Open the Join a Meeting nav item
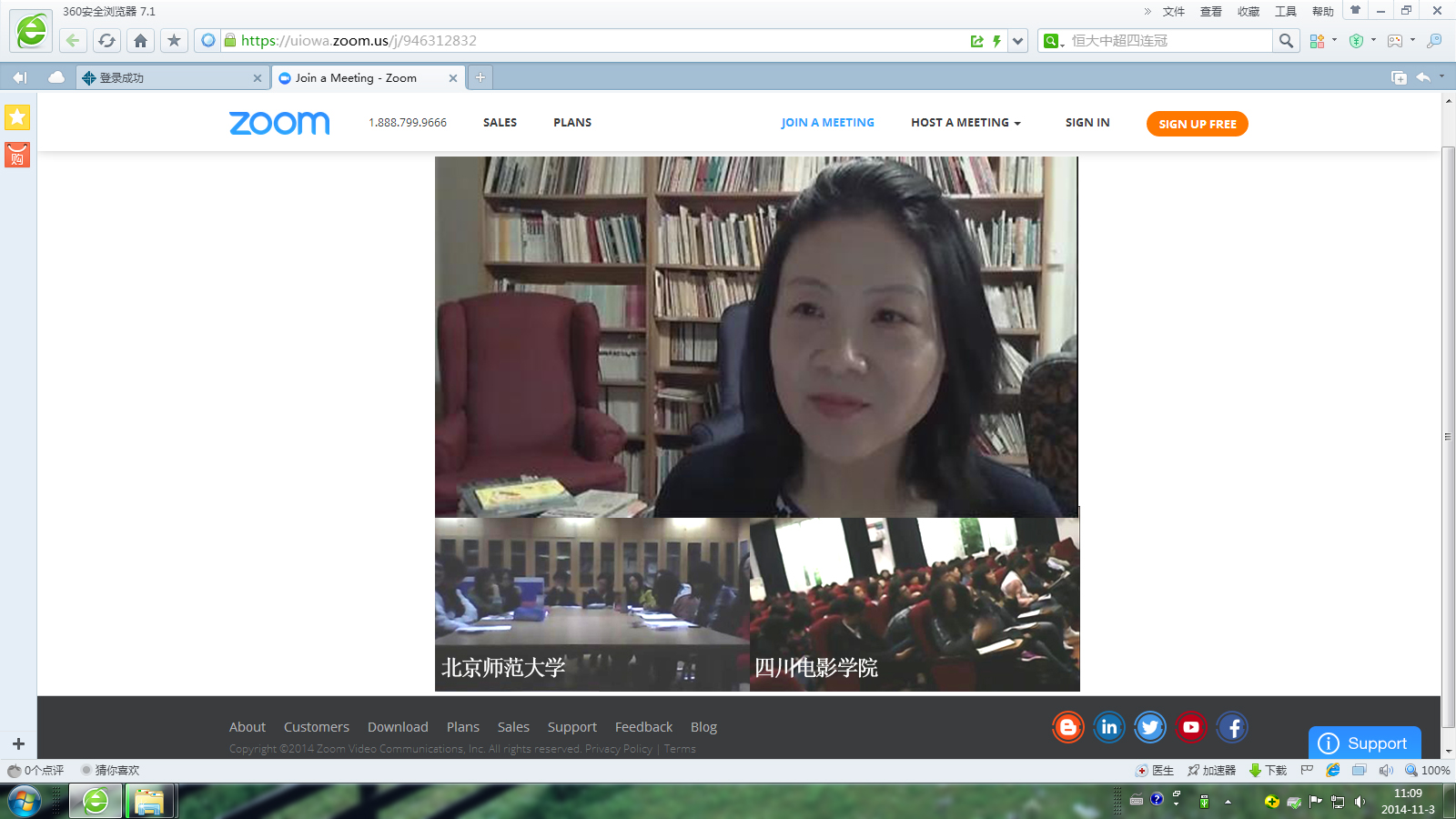The width and height of the screenshot is (1456, 819). (827, 123)
